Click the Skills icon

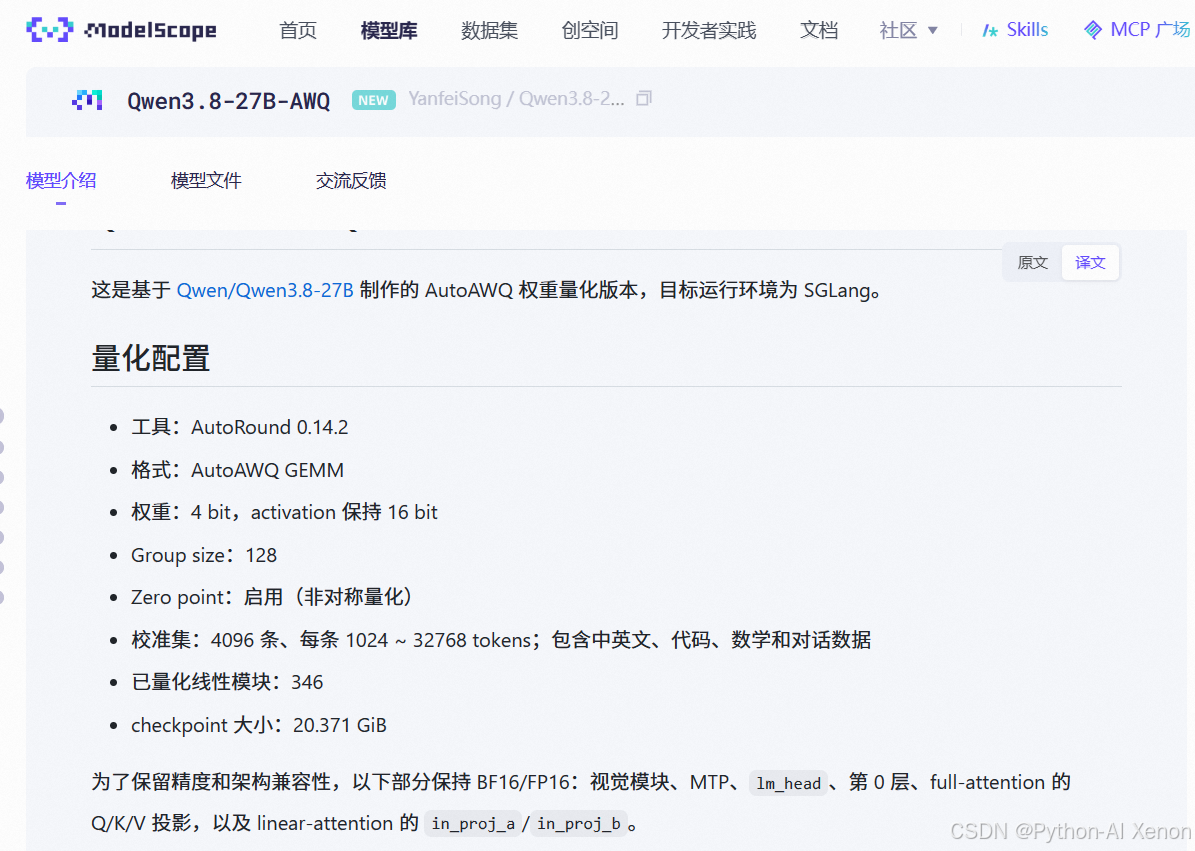(x=990, y=30)
